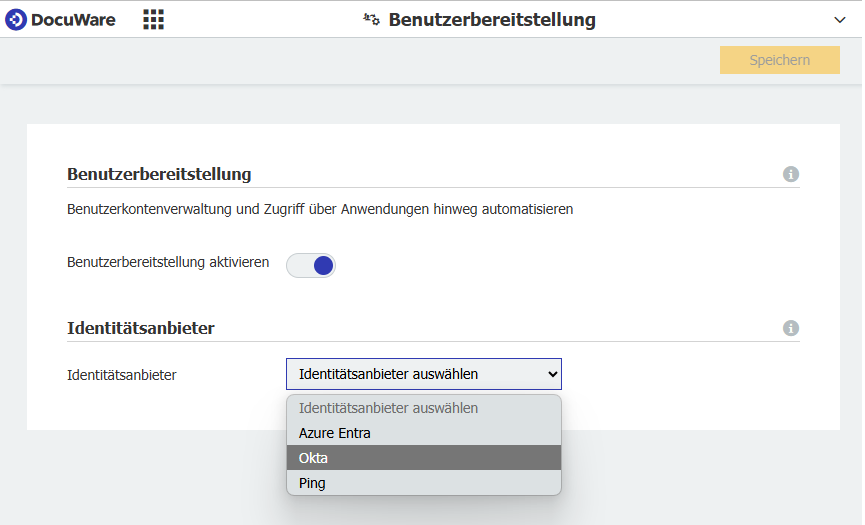Expand the header chevron at top right
This screenshot has height=525, width=865.
[840, 20]
